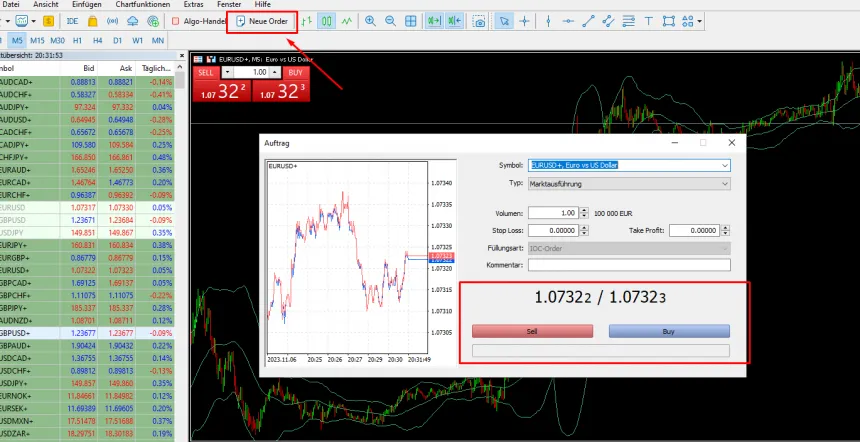
Task: Select the M30 timeframe
Action: pyautogui.click(x=58, y=40)
